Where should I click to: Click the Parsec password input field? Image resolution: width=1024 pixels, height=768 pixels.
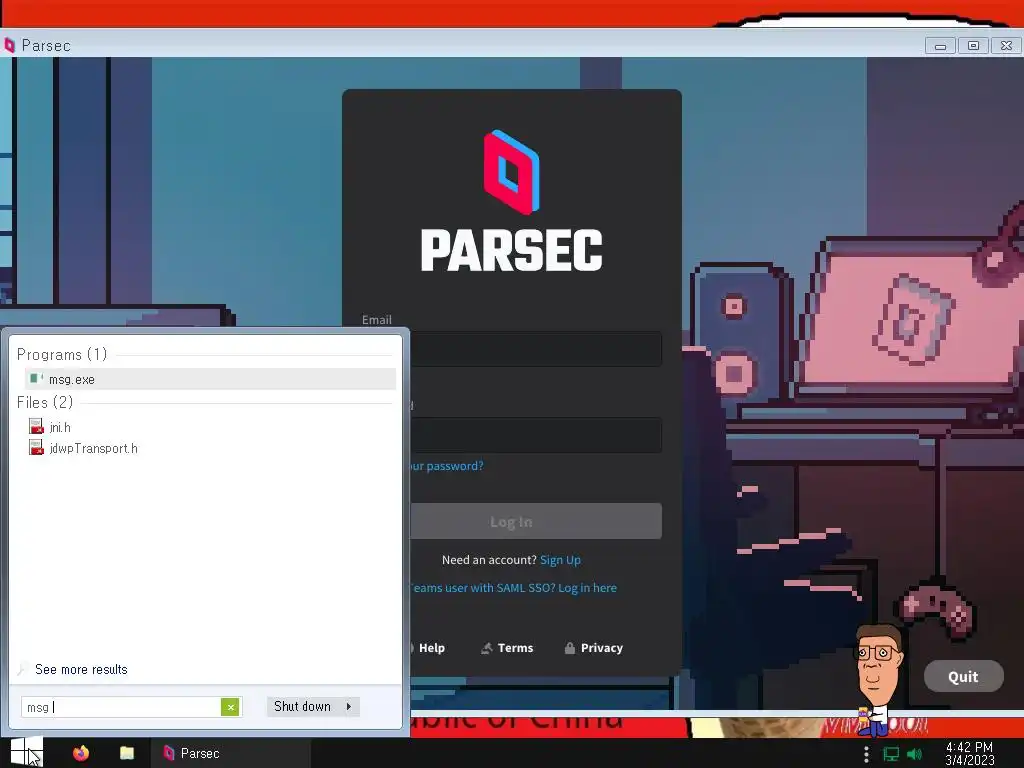[536, 435]
